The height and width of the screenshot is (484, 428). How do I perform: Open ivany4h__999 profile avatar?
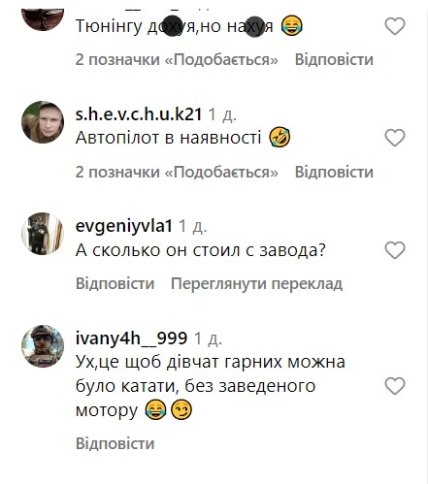(x=43, y=346)
